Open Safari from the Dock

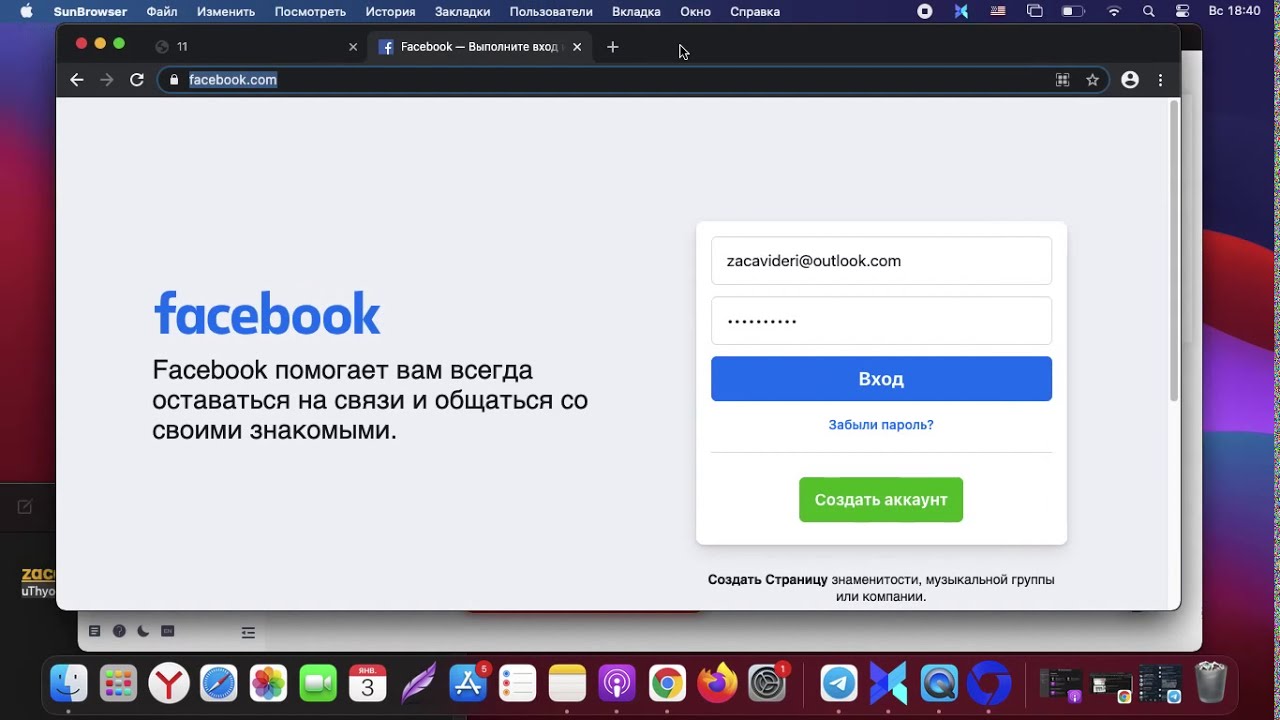[218, 684]
